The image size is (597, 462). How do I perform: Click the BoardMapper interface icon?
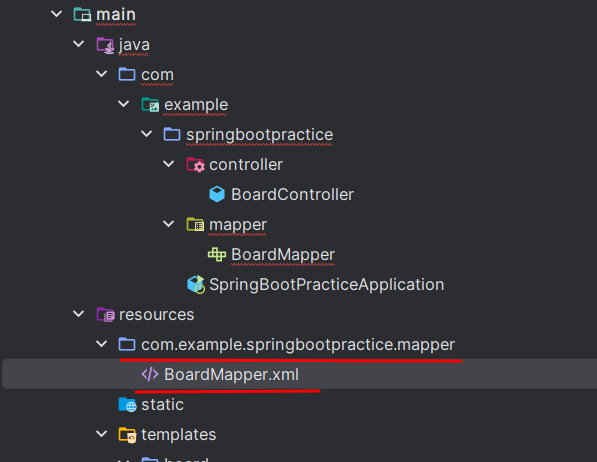(x=217, y=254)
